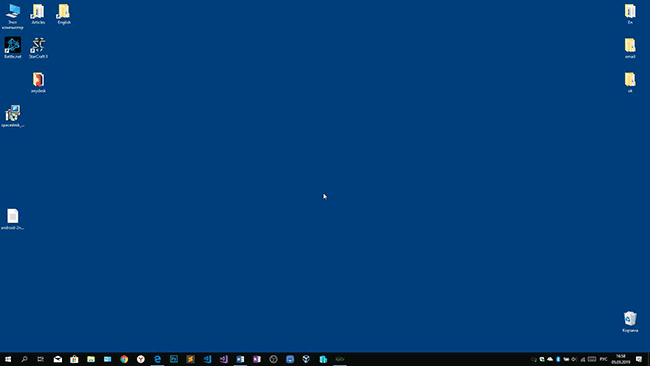Viewport: 650px width, 366px height.
Task: Select the Battle.net desktop shortcut
Action: click(x=12, y=48)
